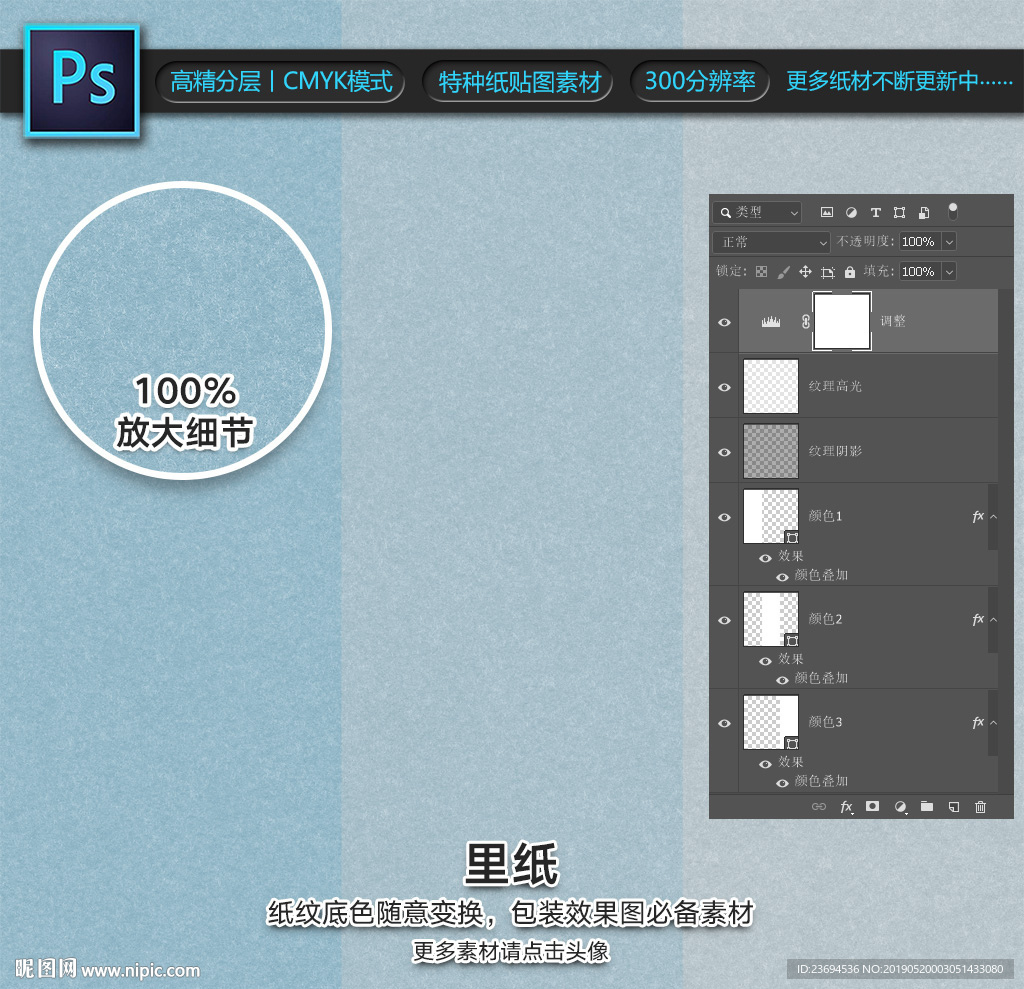Image resolution: width=1024 pixels, height=989 pixels.
Task: Click the 300分辨率 pill label
Action: coord(700,81)
